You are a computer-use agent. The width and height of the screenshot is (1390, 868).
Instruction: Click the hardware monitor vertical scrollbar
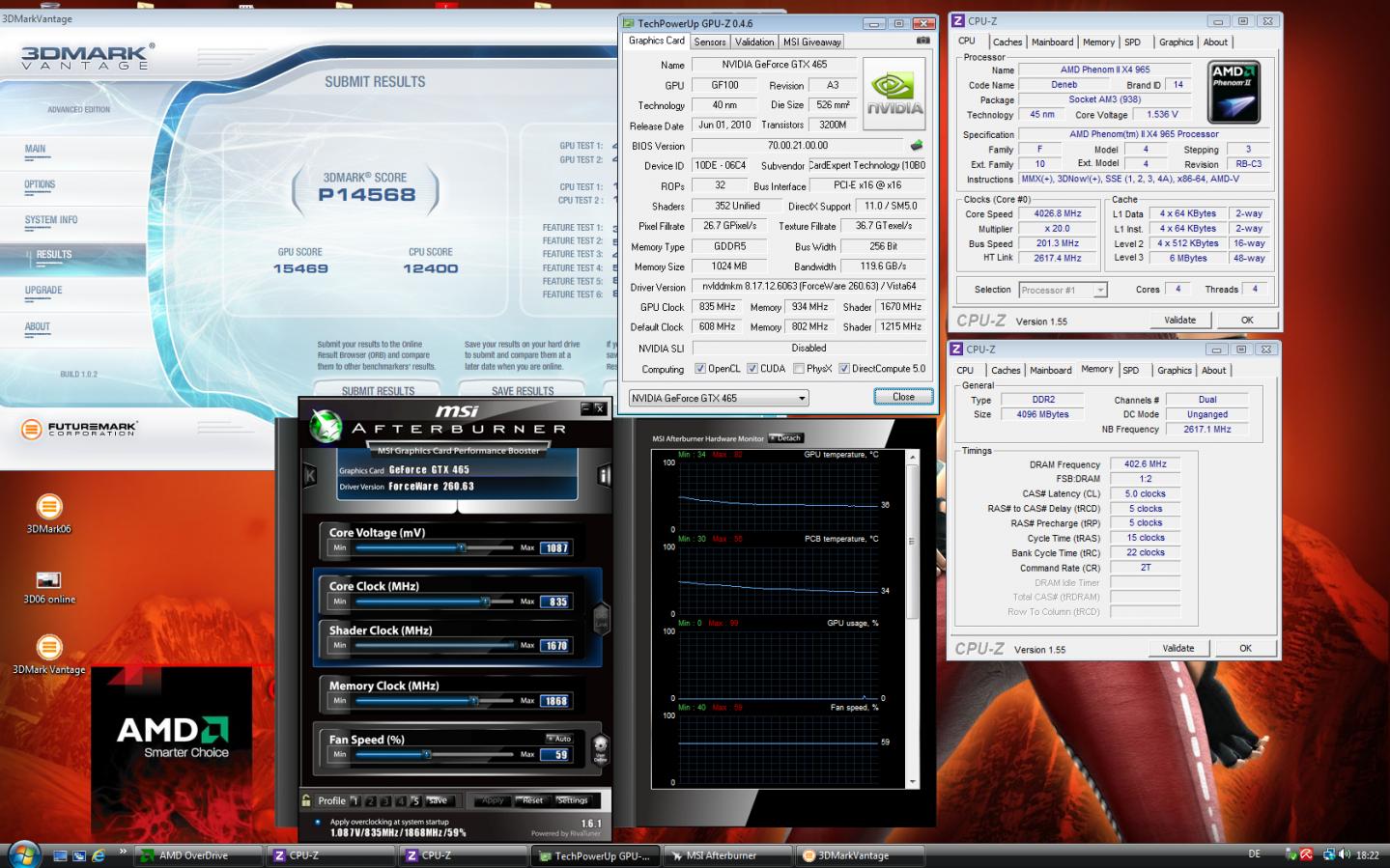tap(912, 619)
